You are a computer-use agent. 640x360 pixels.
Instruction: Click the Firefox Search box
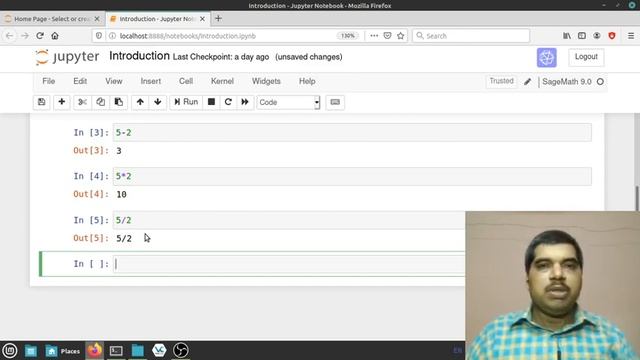click(x=471, y=36)
